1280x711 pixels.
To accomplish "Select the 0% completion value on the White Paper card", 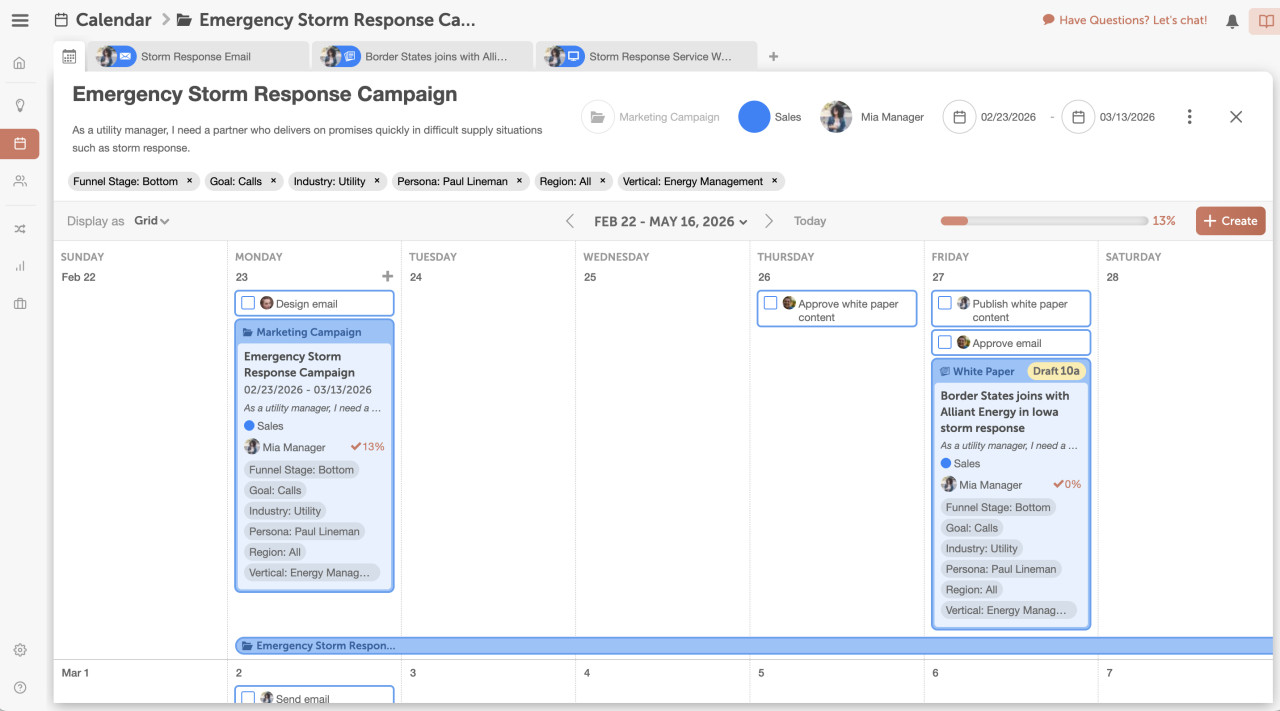I will (1067, 484).
